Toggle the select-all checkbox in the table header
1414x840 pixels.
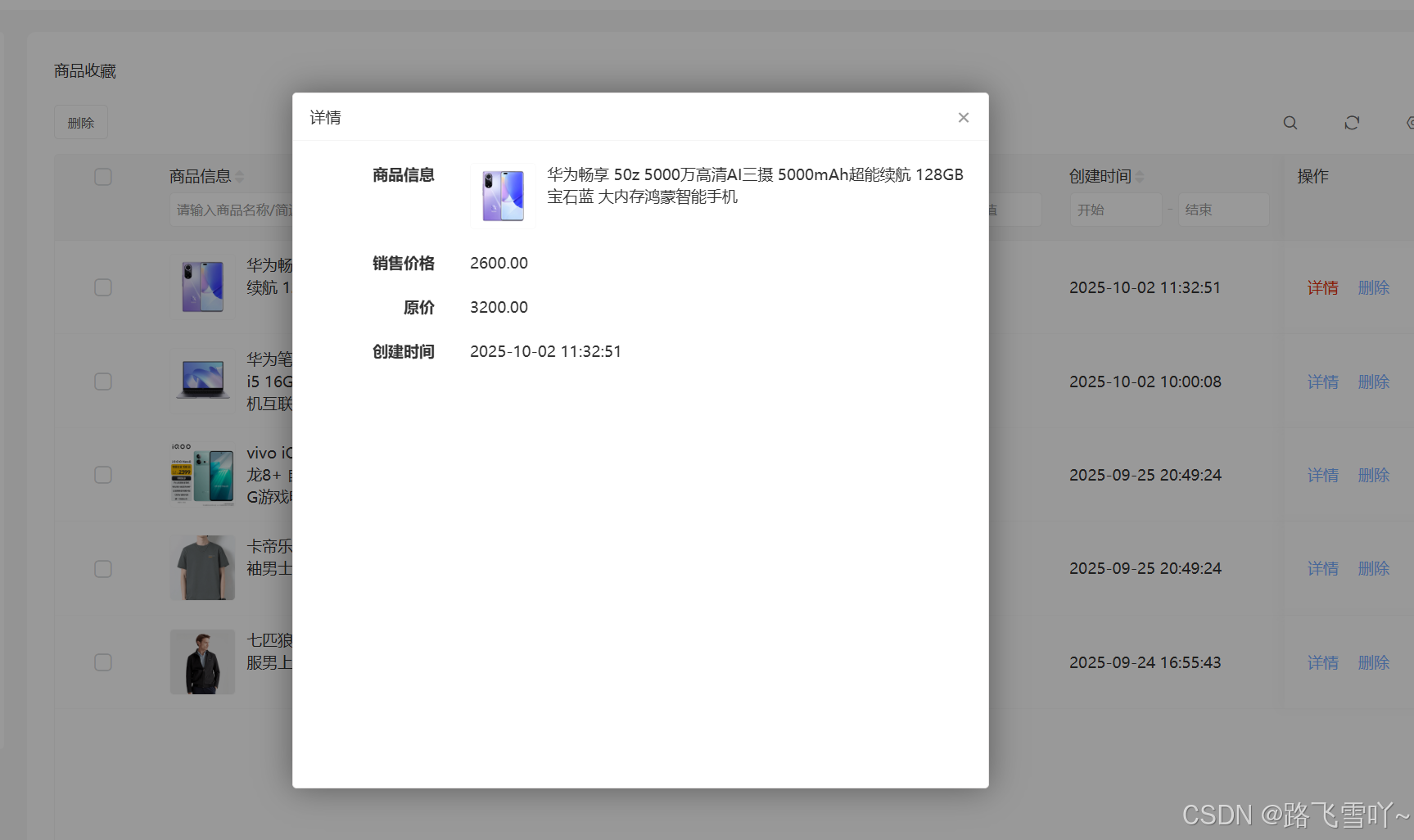coord(103,177)
